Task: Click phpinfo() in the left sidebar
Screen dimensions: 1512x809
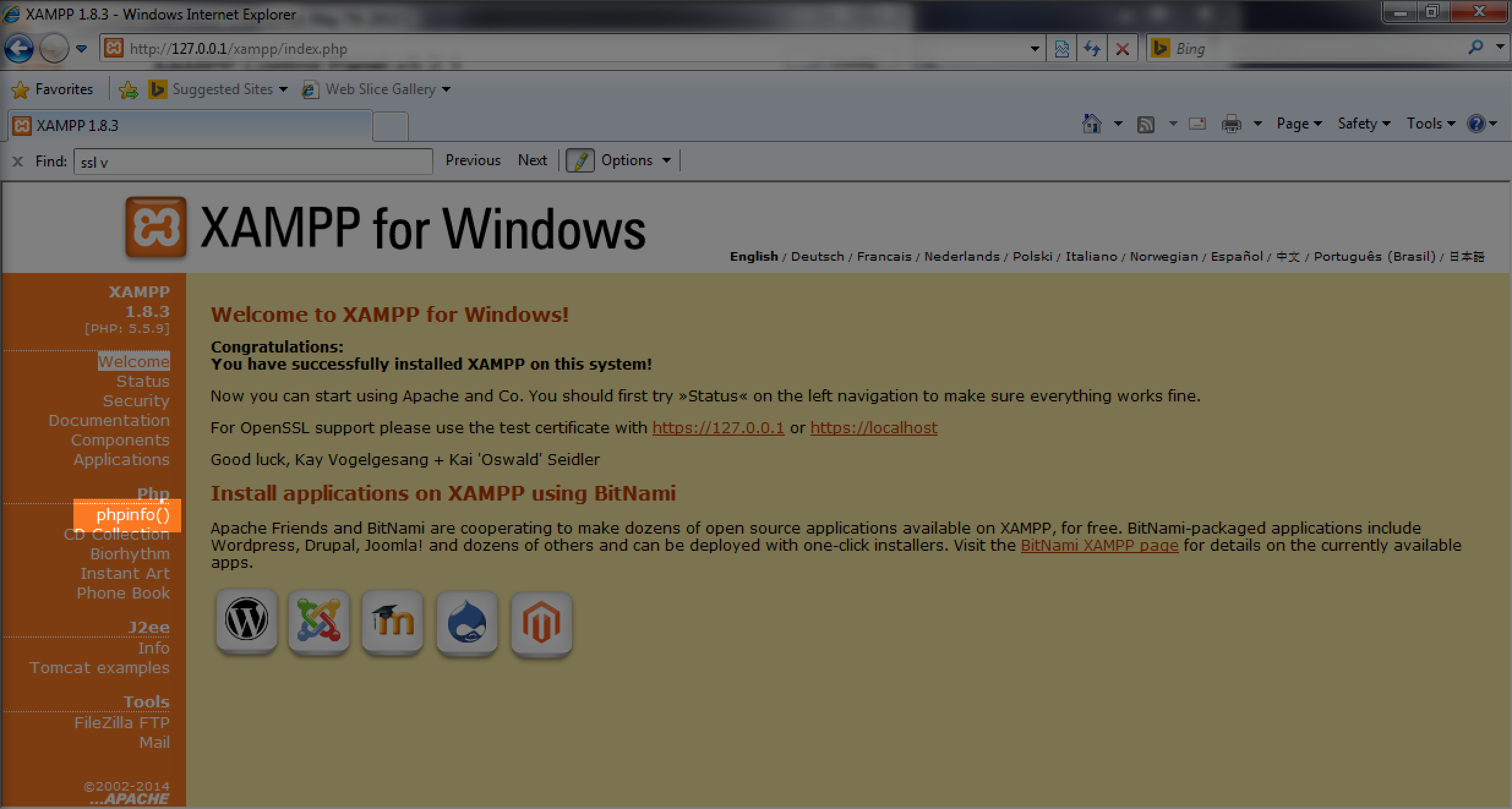Action: (133, 514)
